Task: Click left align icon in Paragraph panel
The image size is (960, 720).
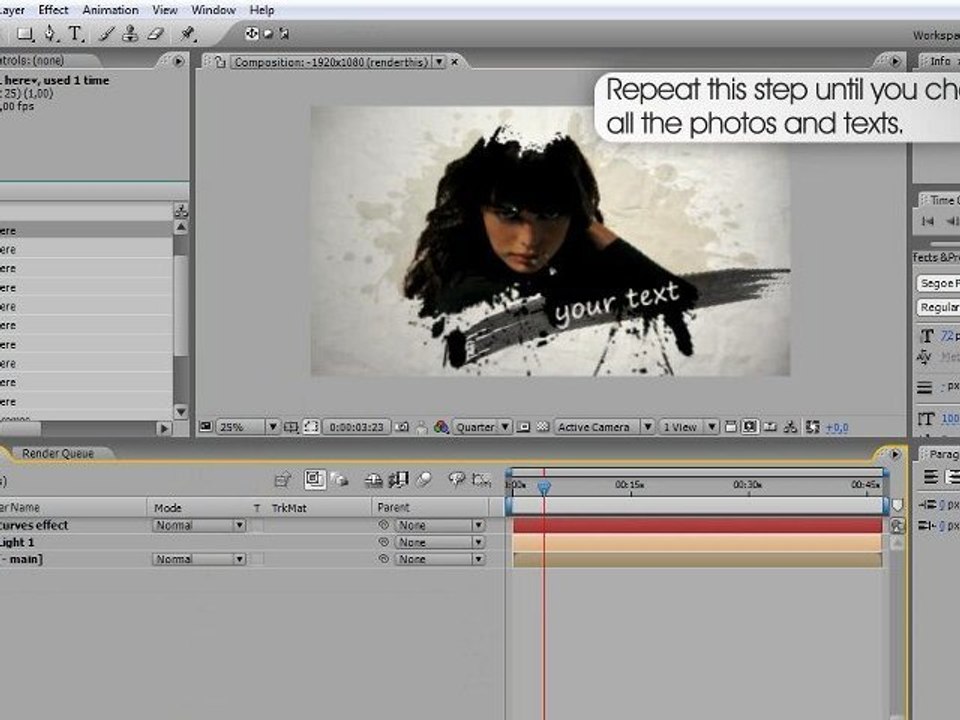Action: 931,476
